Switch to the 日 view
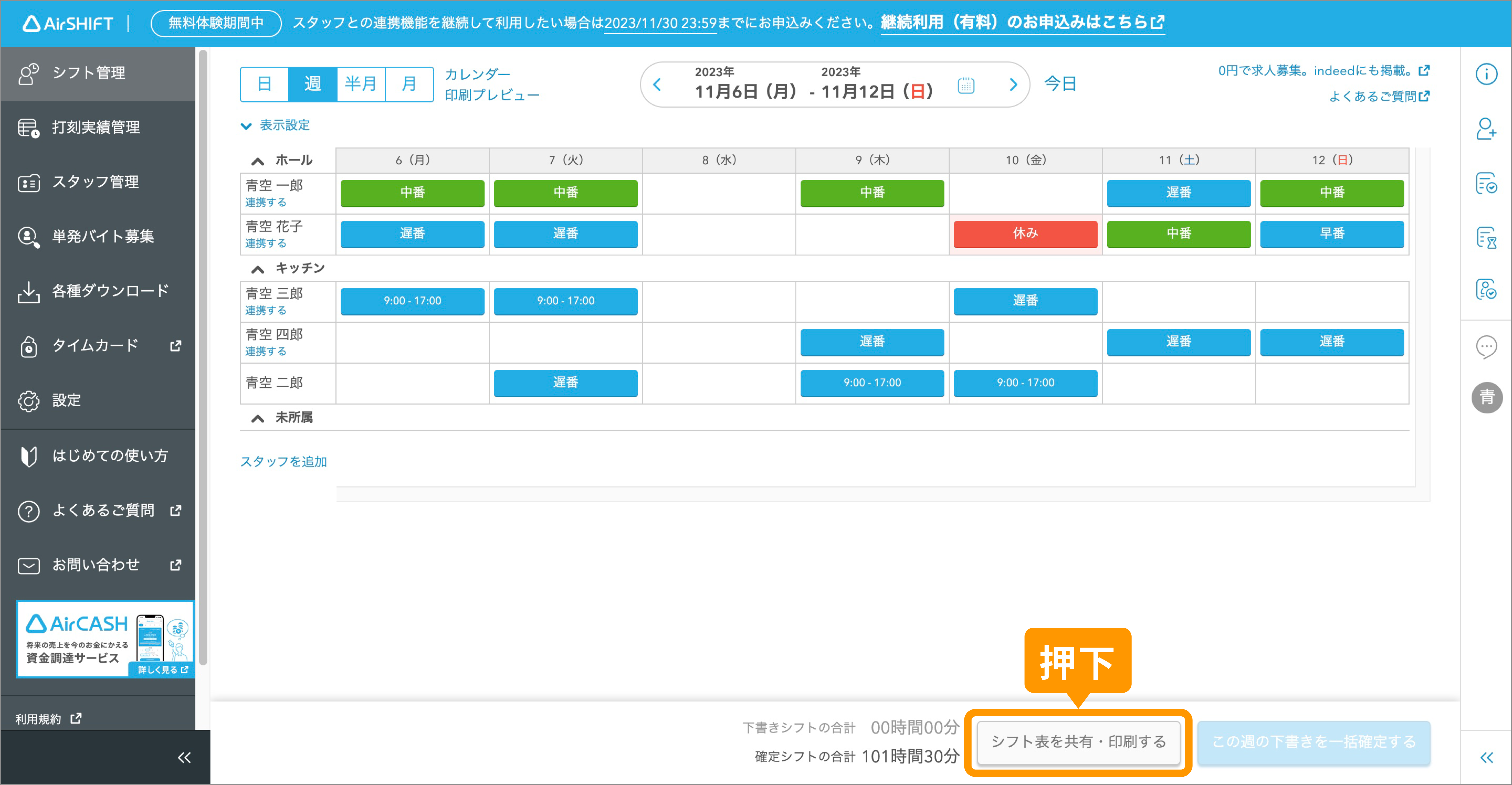 pyautogui.click(x=264, y=84)
